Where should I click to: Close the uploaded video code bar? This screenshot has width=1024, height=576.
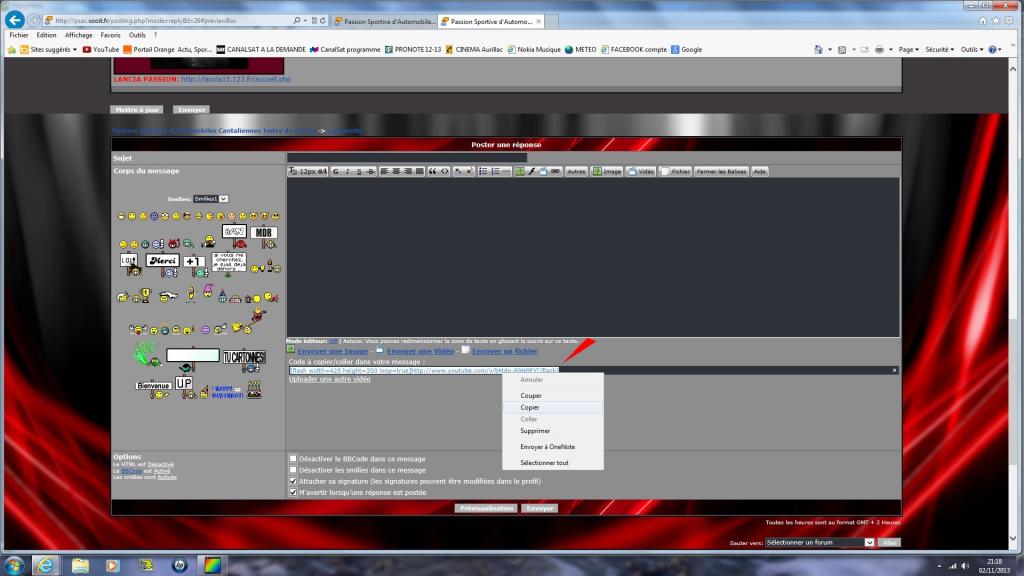point(894,370)
